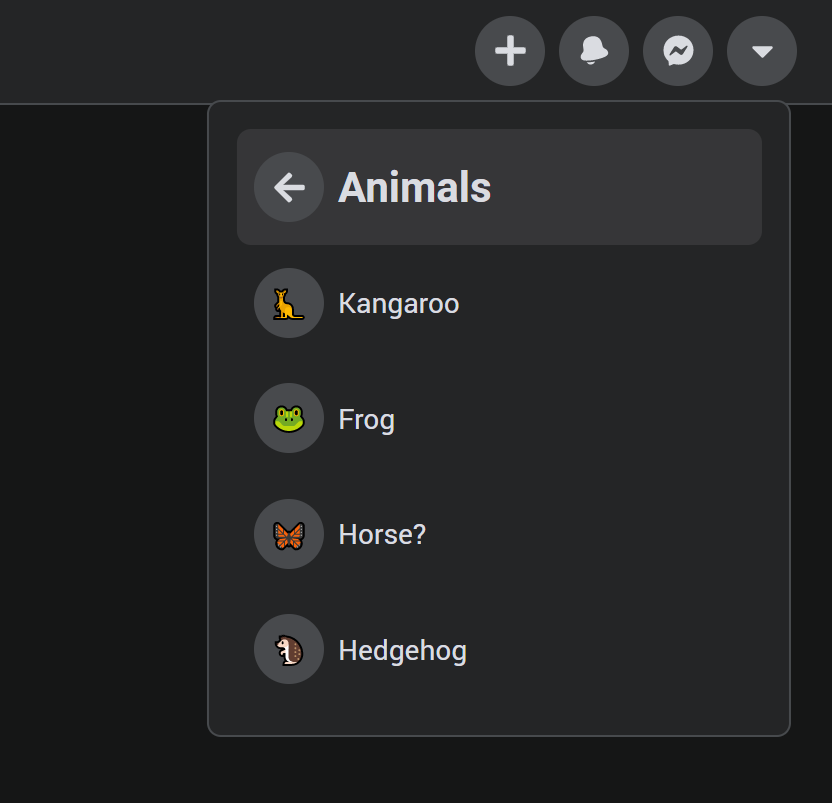Click the Kangaroo emoji icon
832x803 pixels.
click(x=288, y=302)
